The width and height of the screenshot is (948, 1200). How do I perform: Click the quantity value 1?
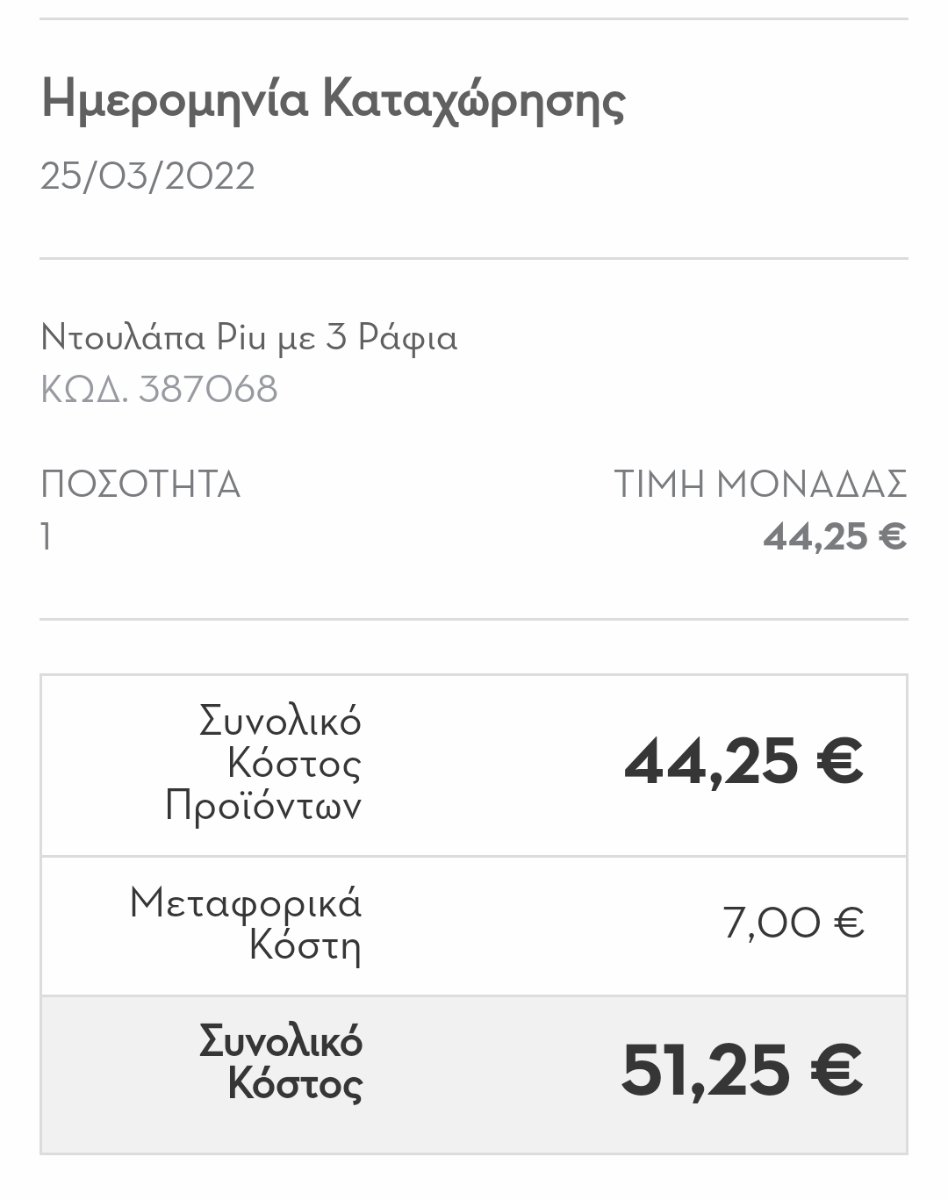click(x=46, y=536)
